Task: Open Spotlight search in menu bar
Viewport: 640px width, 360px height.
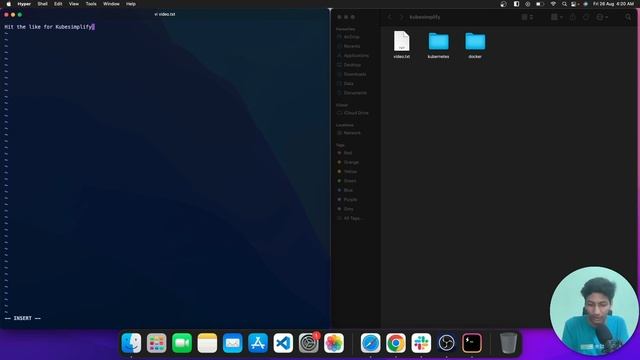Action: tap(564, 4)
